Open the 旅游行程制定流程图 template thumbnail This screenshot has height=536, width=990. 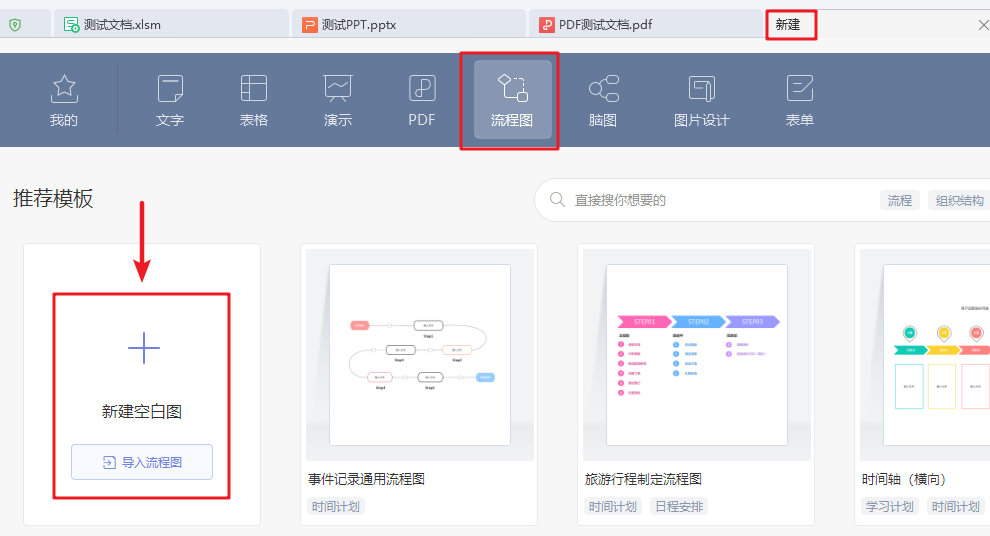click(697, 355)
